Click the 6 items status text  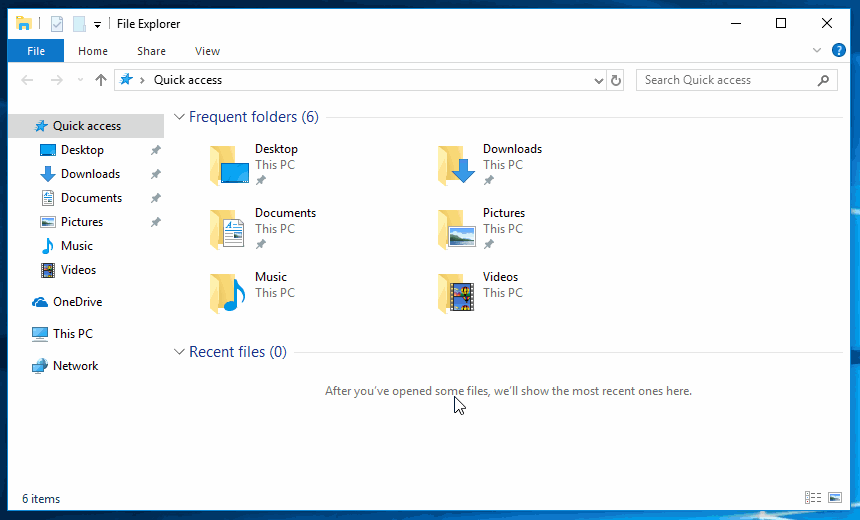tap(41, 499)
